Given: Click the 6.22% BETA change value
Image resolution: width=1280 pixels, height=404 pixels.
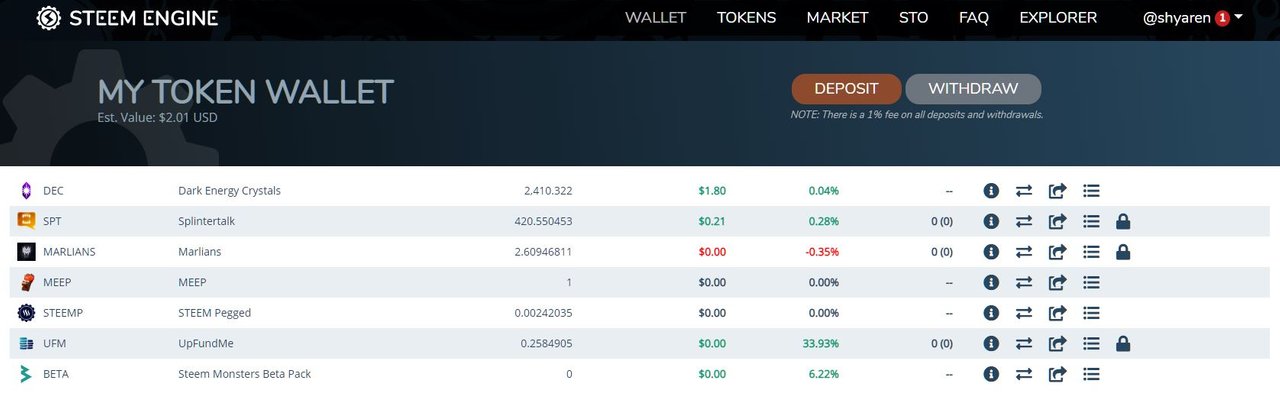Looking at the screenshot, I should 824,374.
